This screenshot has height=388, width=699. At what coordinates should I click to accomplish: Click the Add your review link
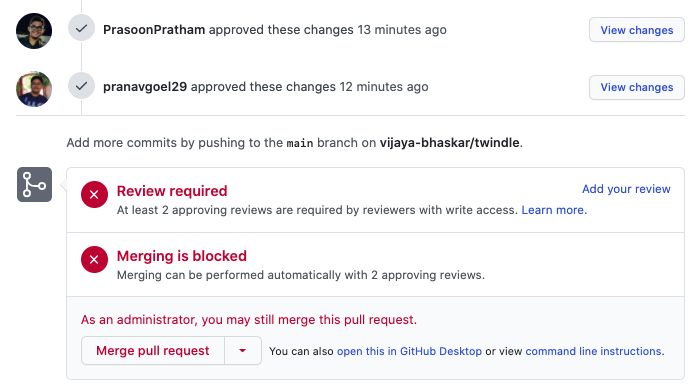[x=626, y=189]
